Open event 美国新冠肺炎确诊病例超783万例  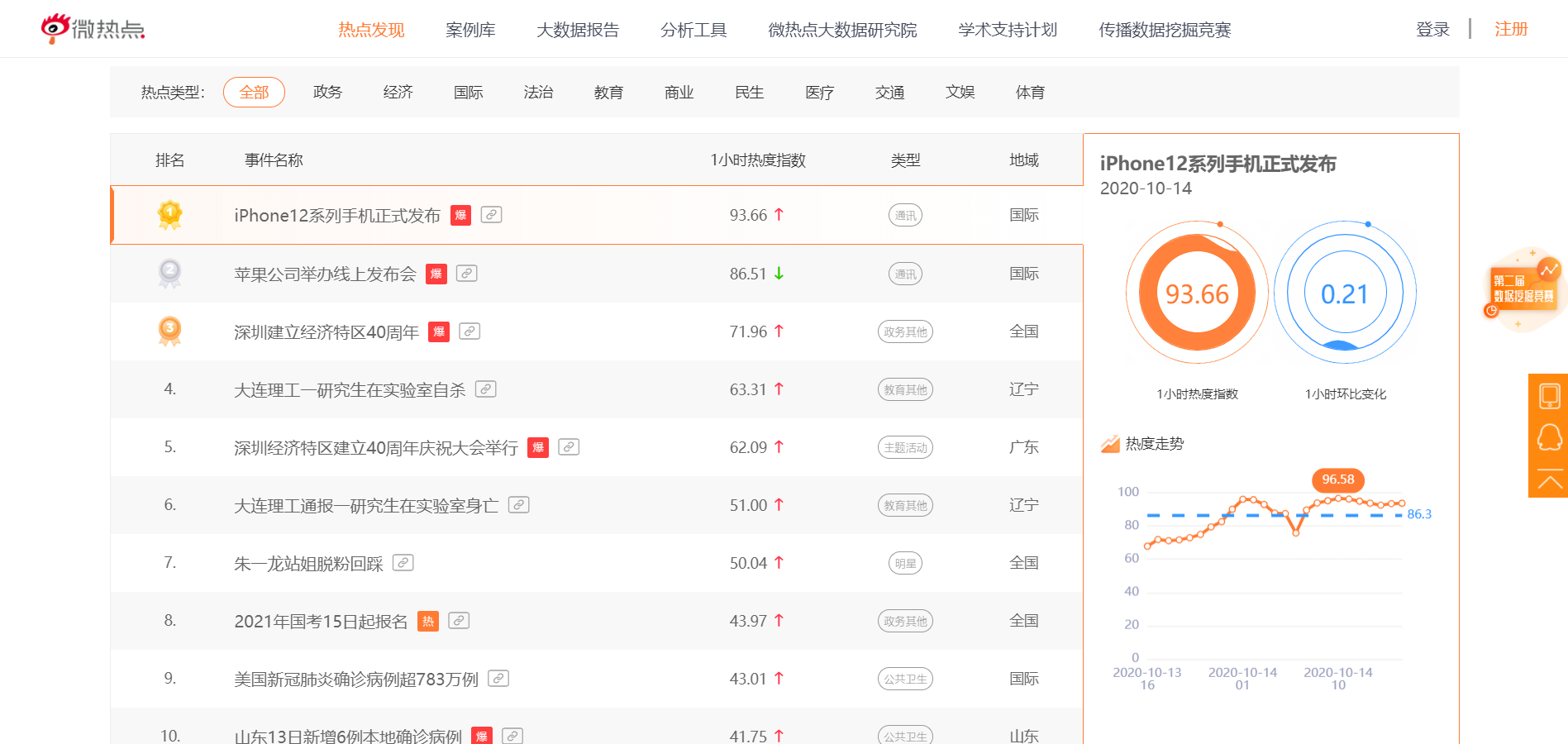356,679
